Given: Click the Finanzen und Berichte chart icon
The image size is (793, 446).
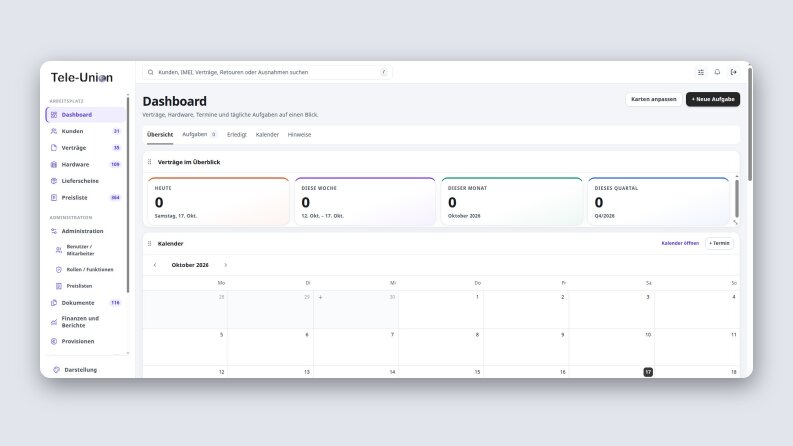Looking at the screenshot, I should coord(54,322).
